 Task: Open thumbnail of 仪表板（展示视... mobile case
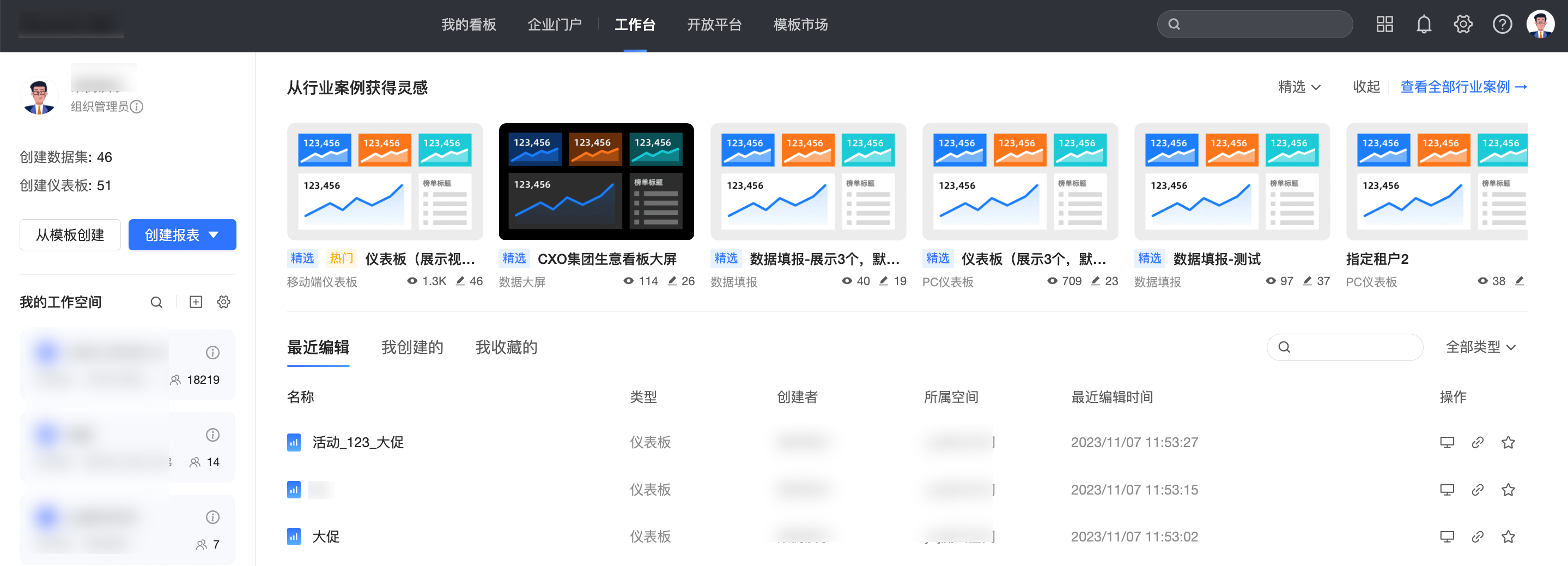385,182
